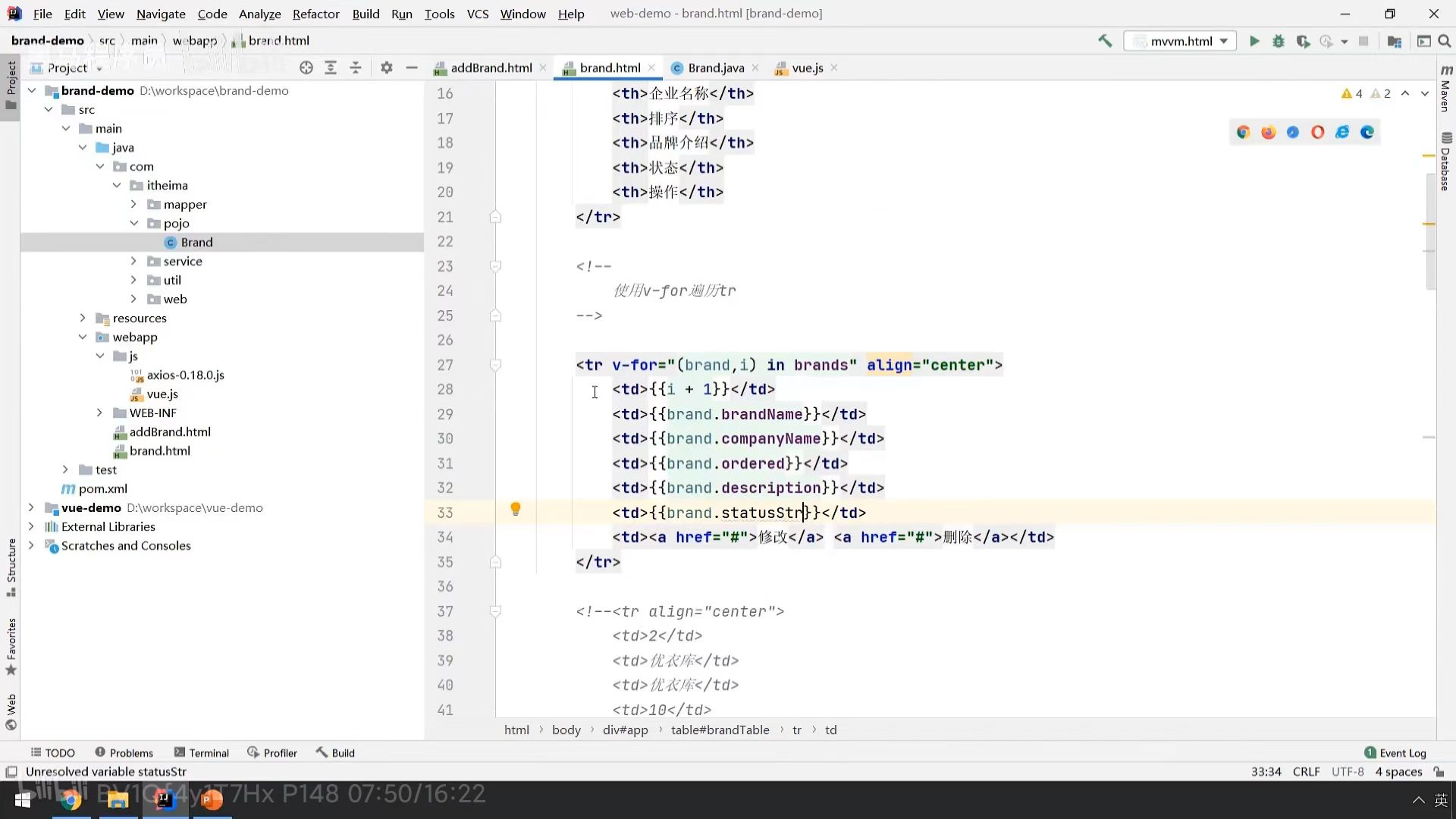Click the Build project hammer icon
This screenshot has height=819, width=1456.
coord(1105,41)
